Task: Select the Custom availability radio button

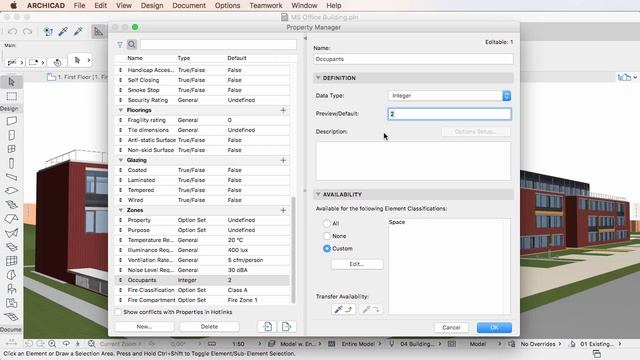Action: click(327, 249)
